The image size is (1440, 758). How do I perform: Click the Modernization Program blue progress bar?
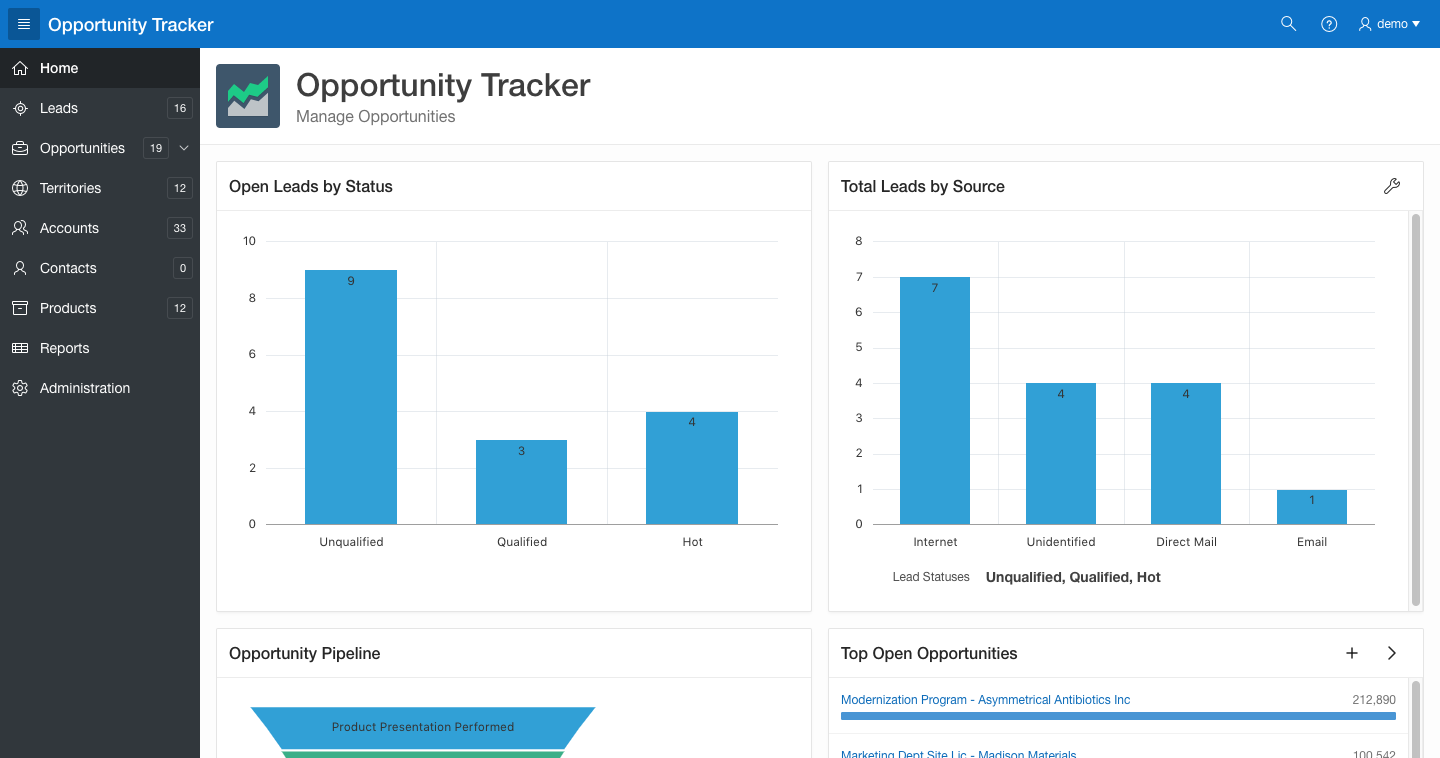point(1118,716)
